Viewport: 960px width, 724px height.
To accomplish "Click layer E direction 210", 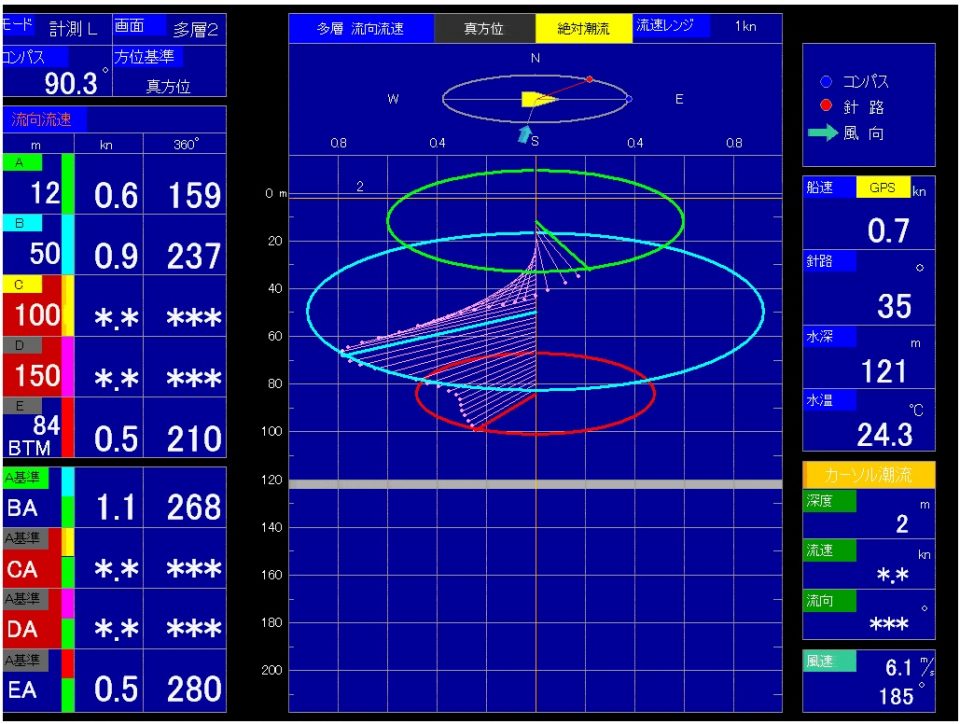I will tap(194, 439).
